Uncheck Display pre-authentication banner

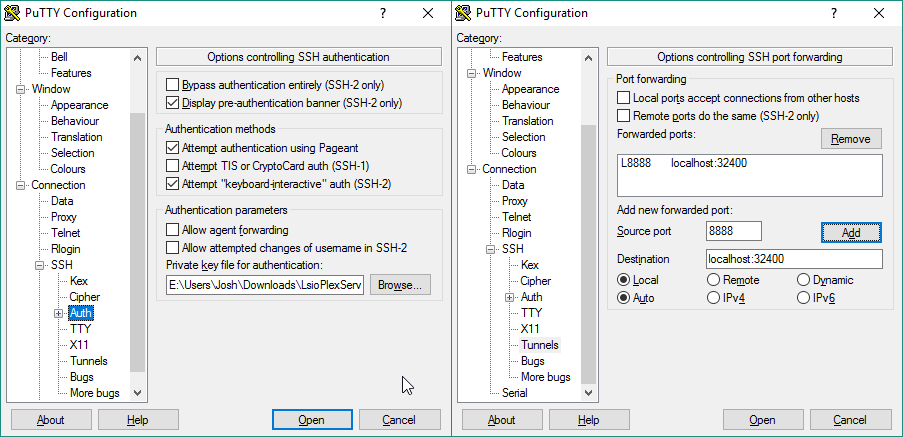[x=172, y=103]
